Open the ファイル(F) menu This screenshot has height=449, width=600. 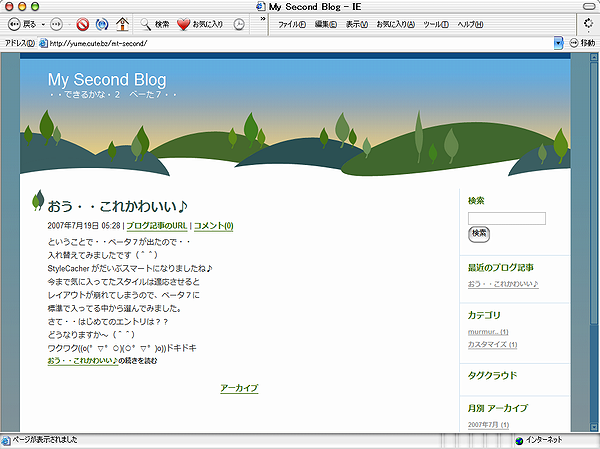tap(291, 24)
